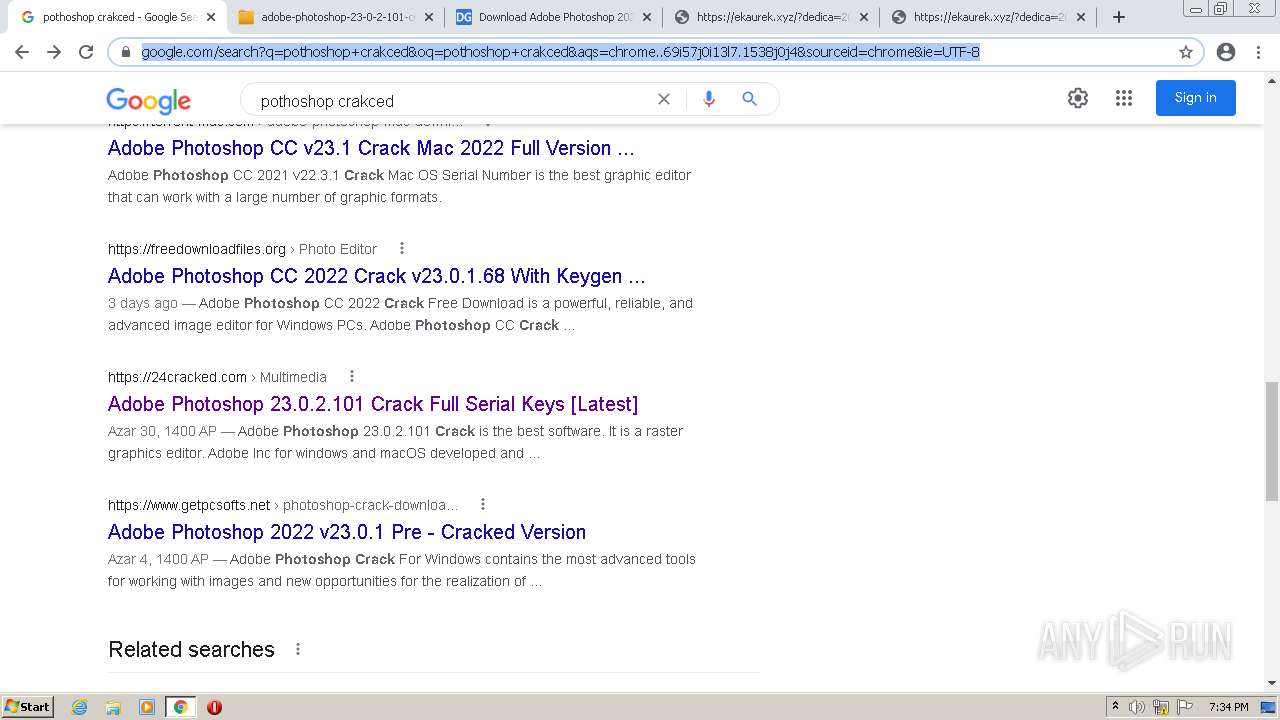Open the Chrome profile avatar menu
The width and height of the screenshot is (1280, 720).
[1226, 52]
